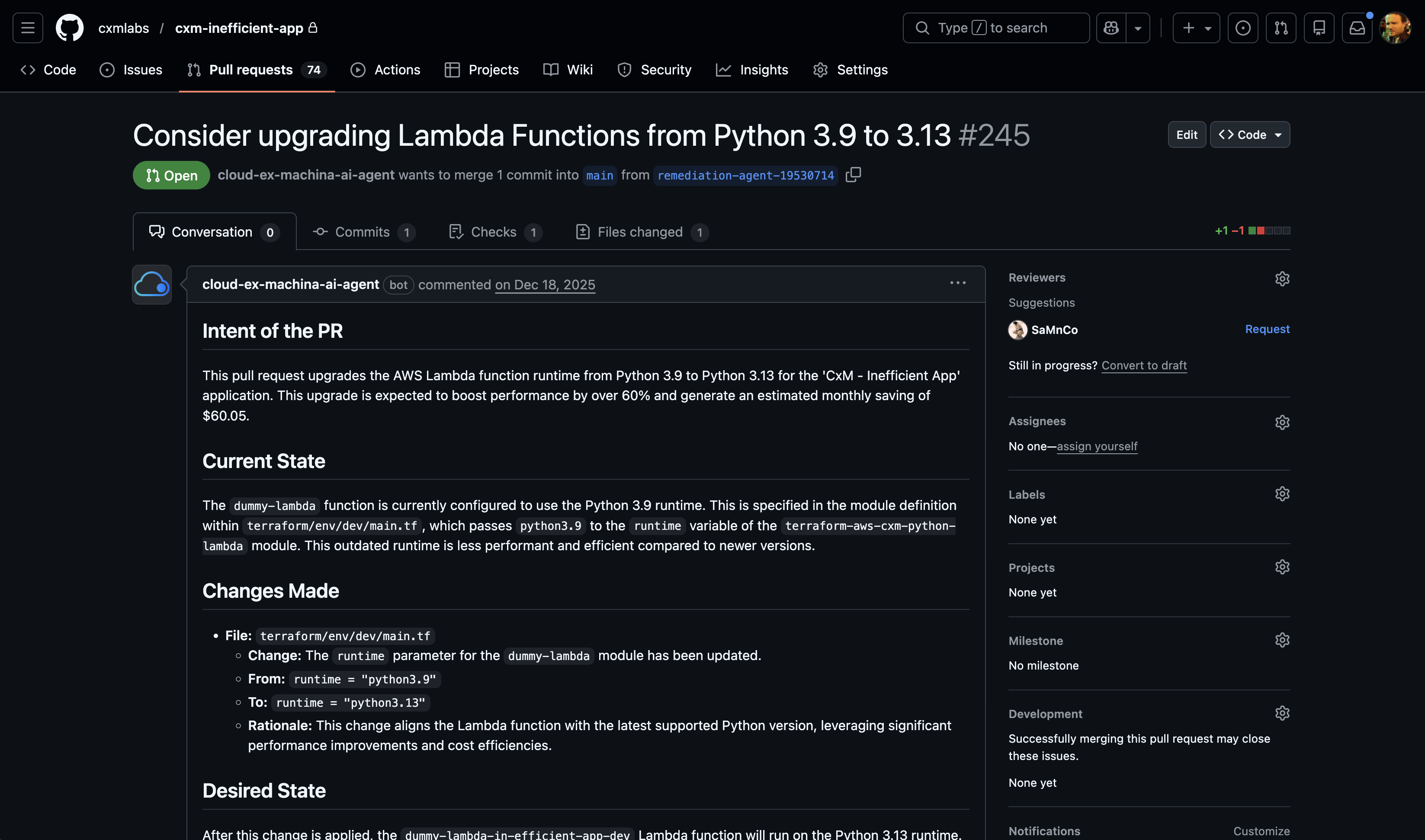Open Copilot chat from the header
Screen dimensions: 1425x840
[1111, 27]
